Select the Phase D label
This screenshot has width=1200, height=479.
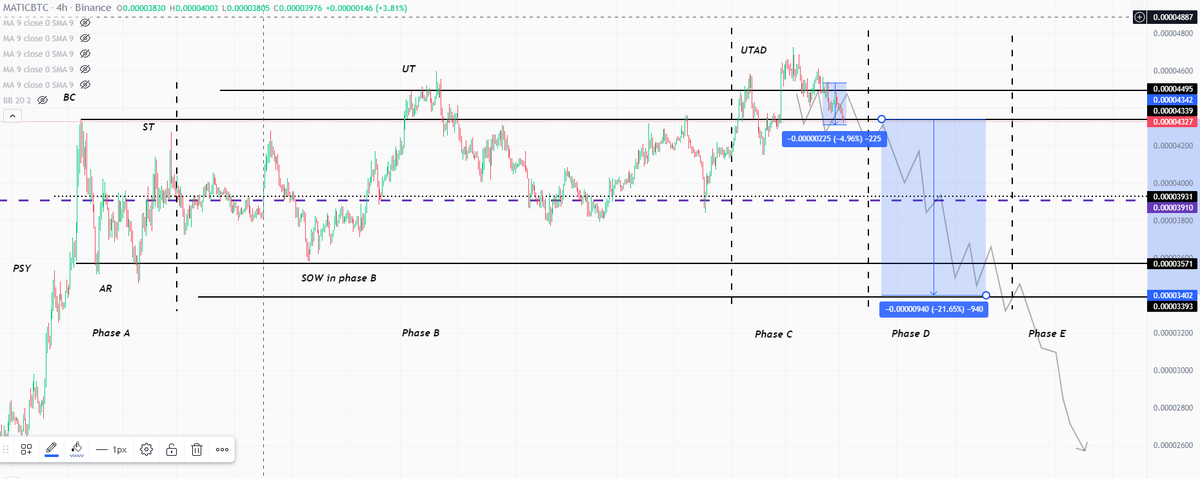point(911,333)
